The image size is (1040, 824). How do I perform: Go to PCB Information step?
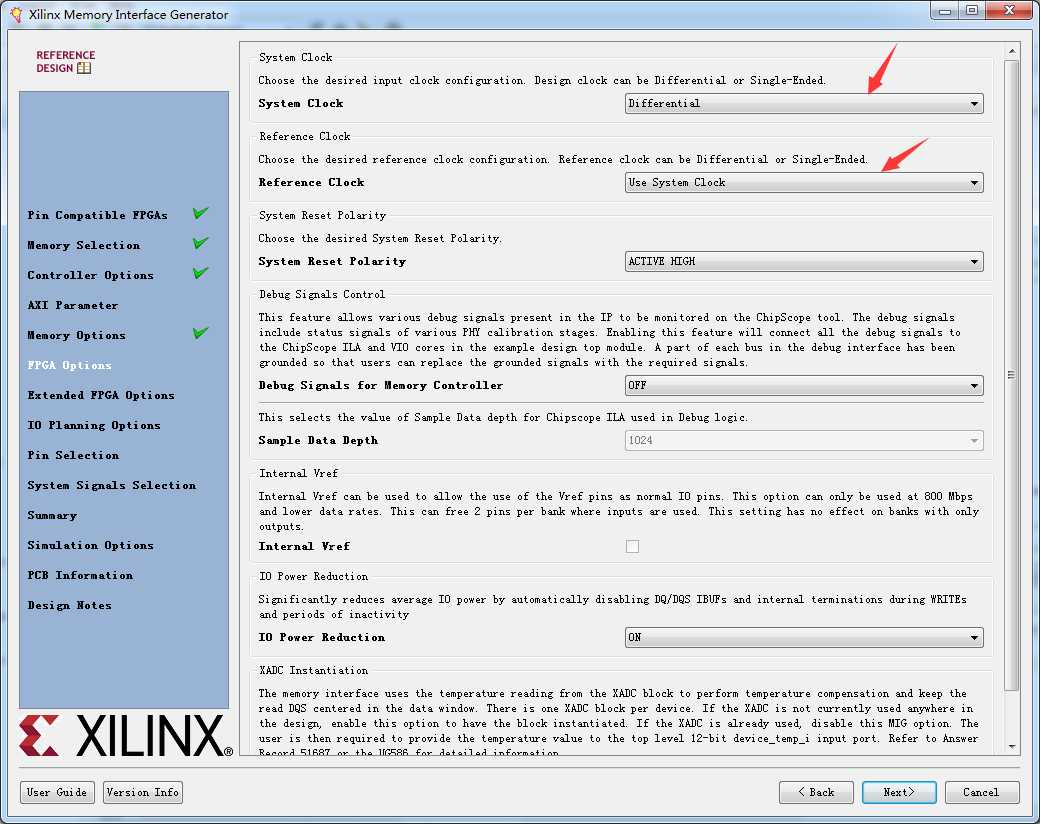[x=80, y=575]
